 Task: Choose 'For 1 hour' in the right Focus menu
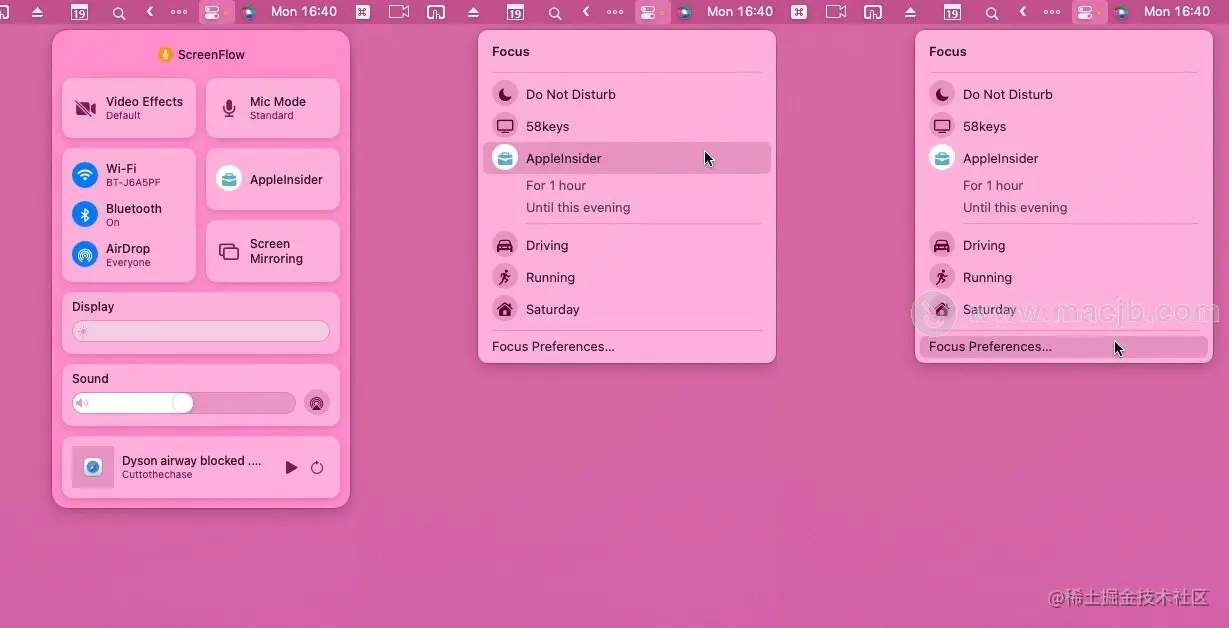[993, 185]
